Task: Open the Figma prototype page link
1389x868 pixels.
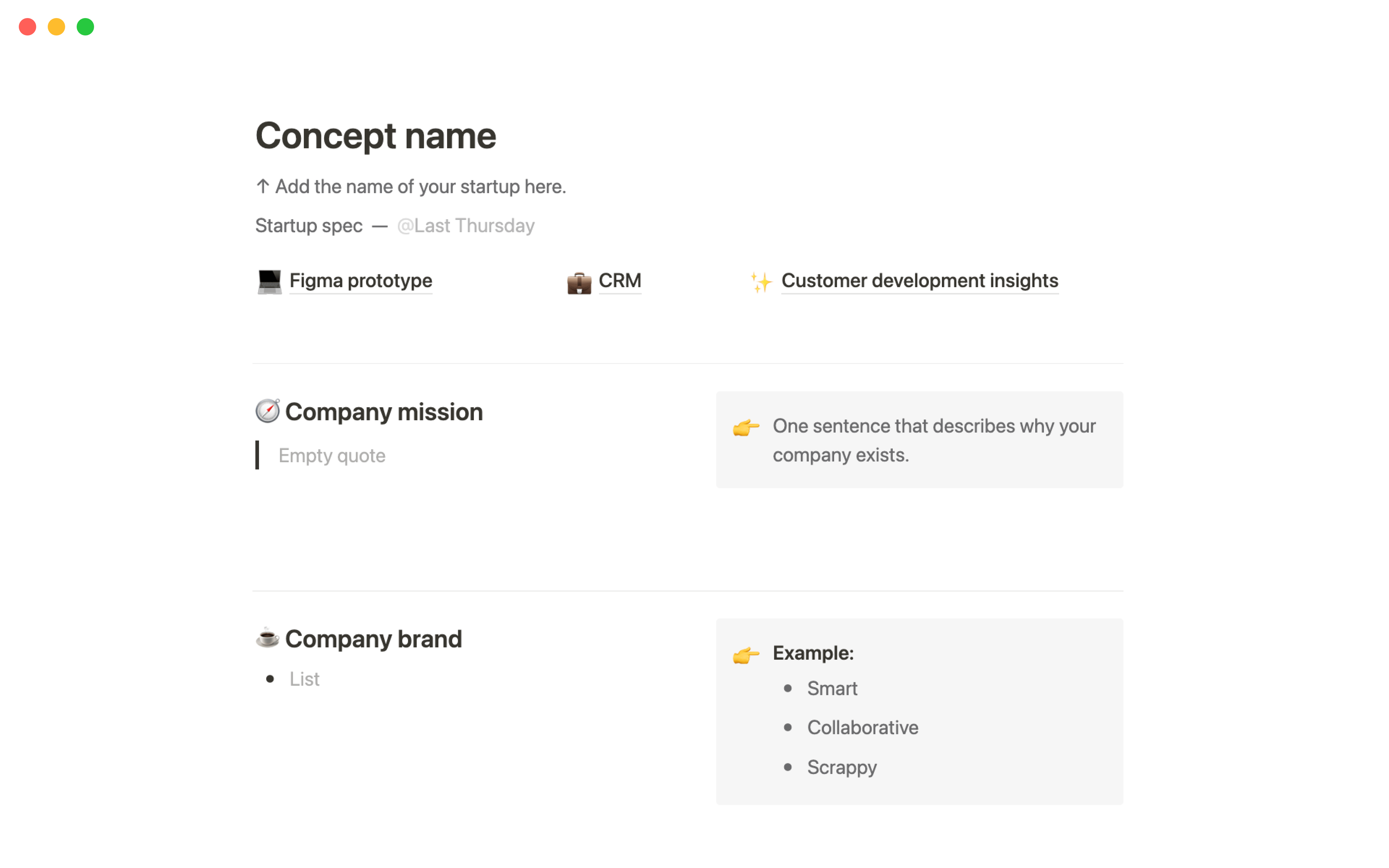Action: (x=360, y=281)
